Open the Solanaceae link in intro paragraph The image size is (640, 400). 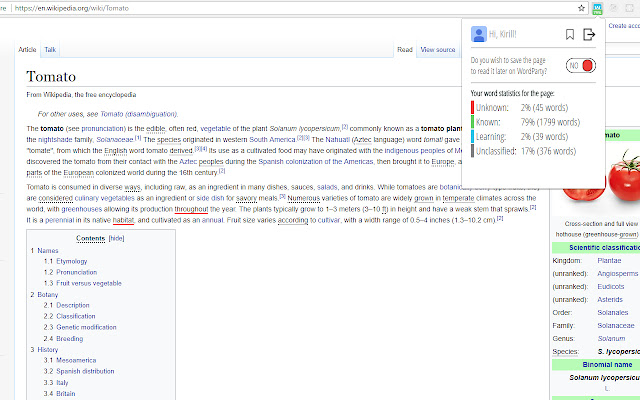115,140
